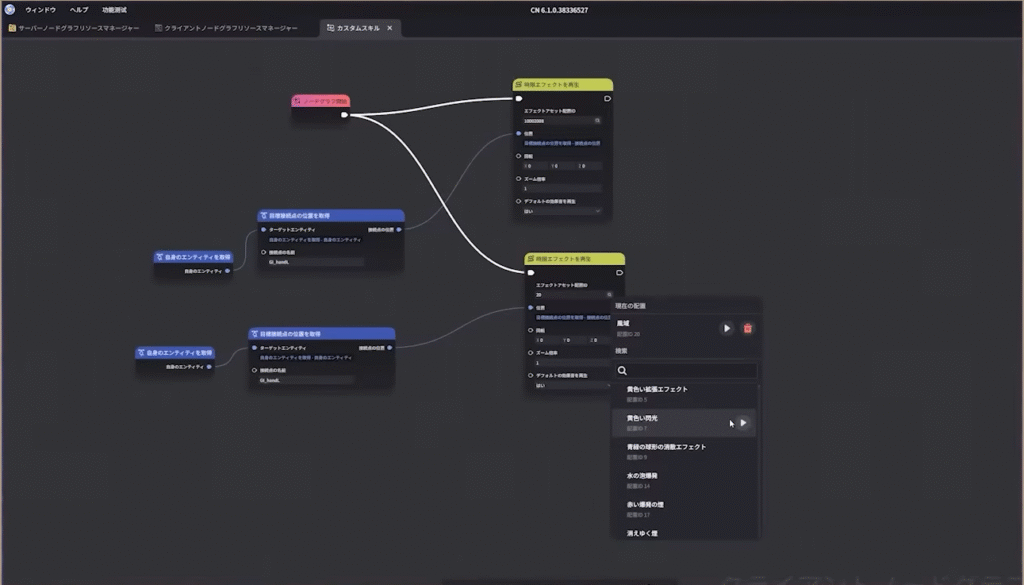Click the app logo icon in top-left corner
This screenshot has width=1024, height=585.
[x=10, y=9]
